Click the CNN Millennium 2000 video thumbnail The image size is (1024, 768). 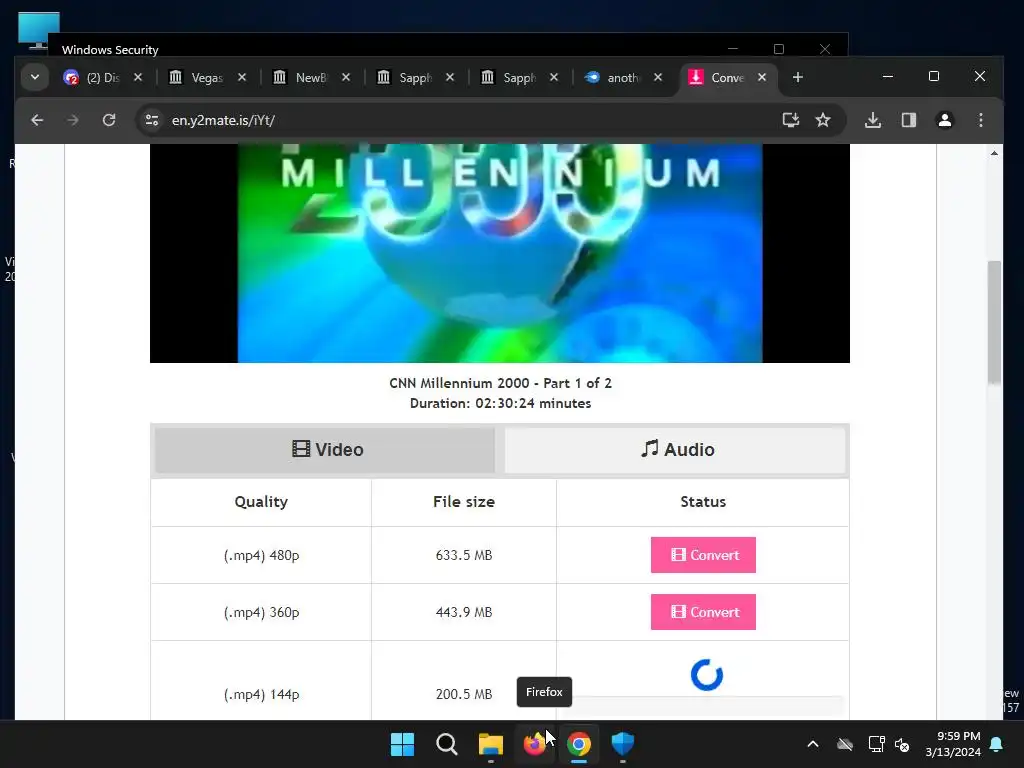[x=500, y=253]
